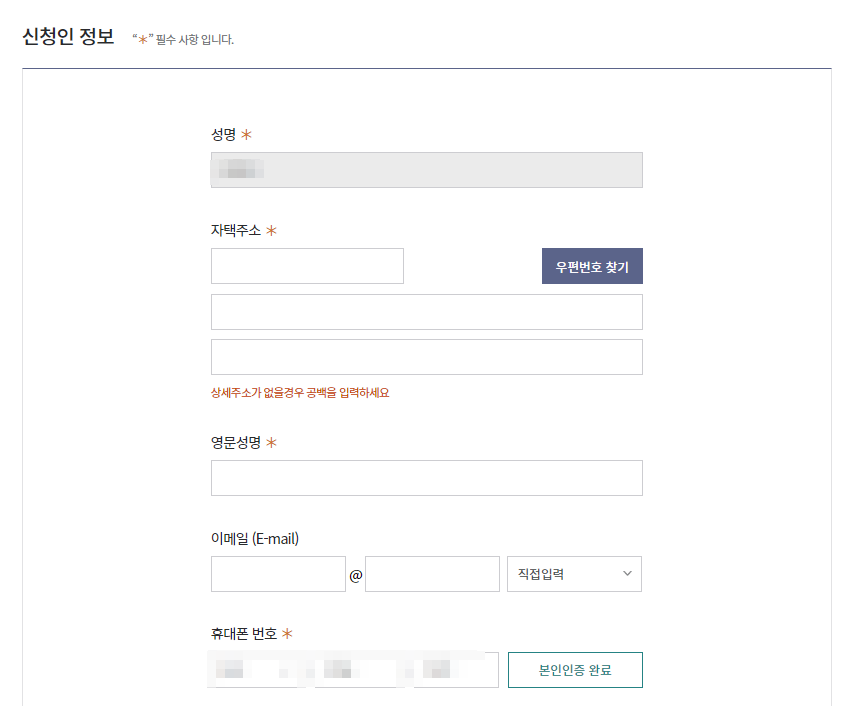Click the email ID field before the @ symbol
This screenshot has height=706, width=854.
coord(278,573)
